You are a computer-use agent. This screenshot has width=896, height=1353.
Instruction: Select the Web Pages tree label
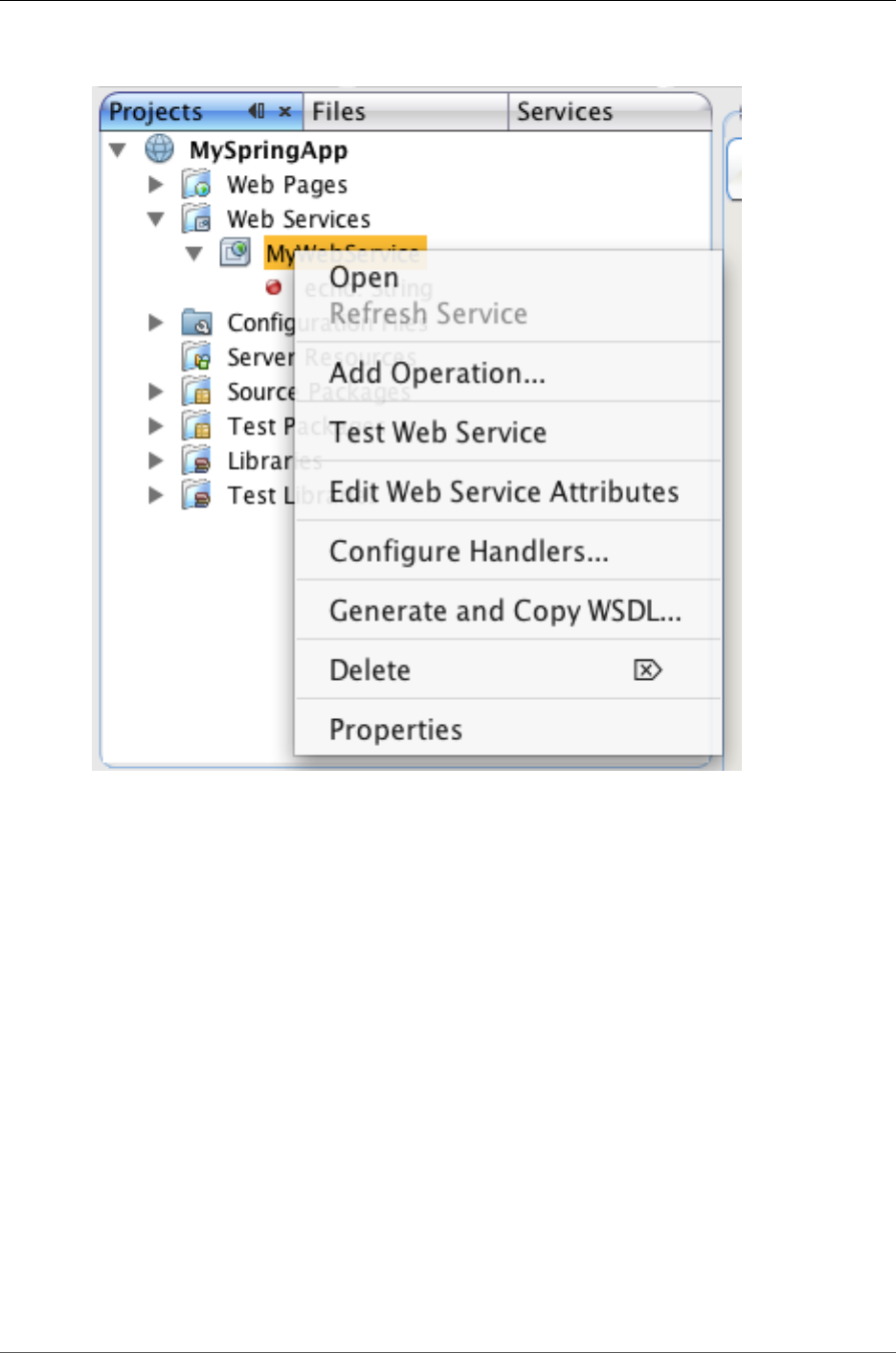tap(287, 185)
